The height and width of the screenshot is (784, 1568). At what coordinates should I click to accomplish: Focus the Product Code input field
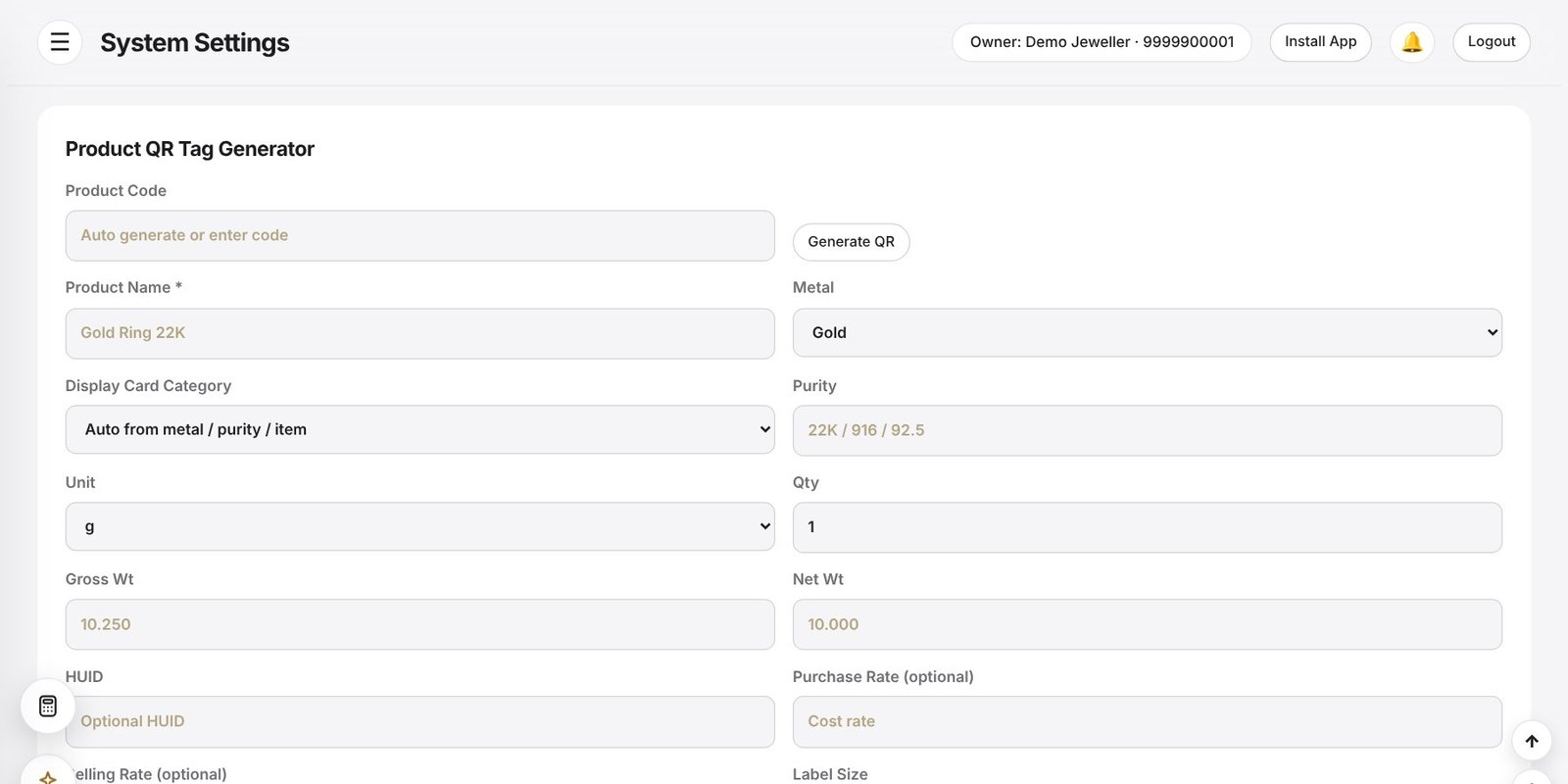(419, 235)
